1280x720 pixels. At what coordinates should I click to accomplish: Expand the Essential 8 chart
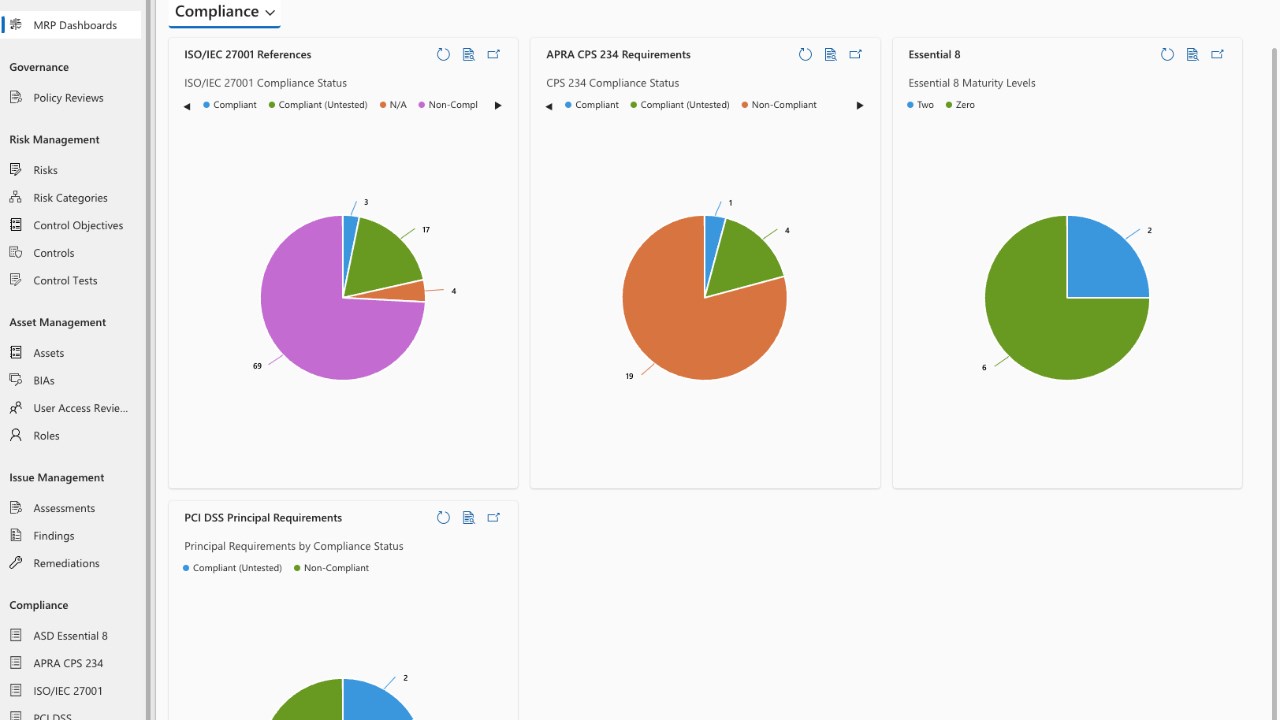[x=1217, y=55]
